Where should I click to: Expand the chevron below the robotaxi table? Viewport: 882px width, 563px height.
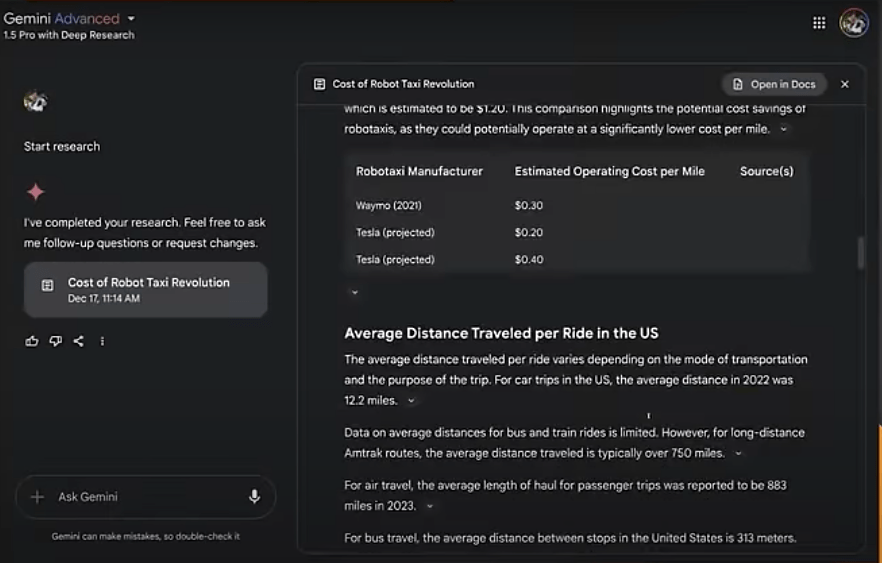tap(354, 293)
